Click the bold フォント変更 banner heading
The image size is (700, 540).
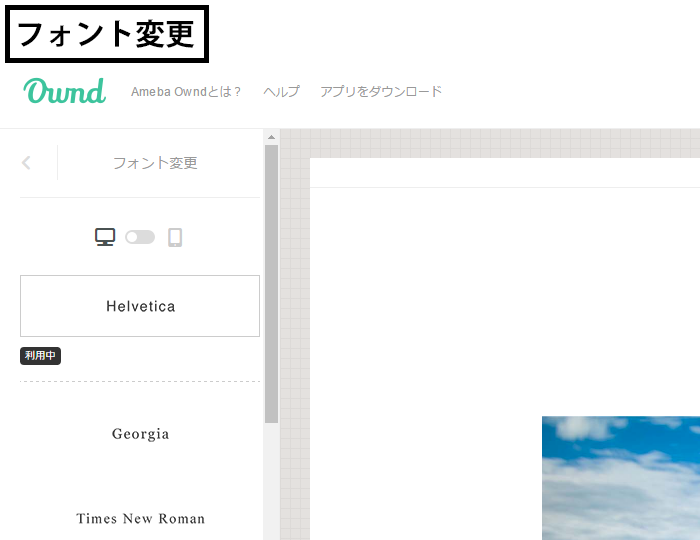pos(106,34)
